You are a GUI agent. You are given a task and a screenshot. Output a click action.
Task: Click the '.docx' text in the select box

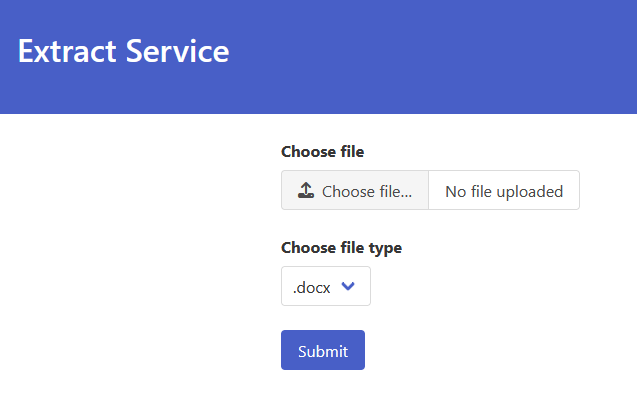click(x=312, y=288)
